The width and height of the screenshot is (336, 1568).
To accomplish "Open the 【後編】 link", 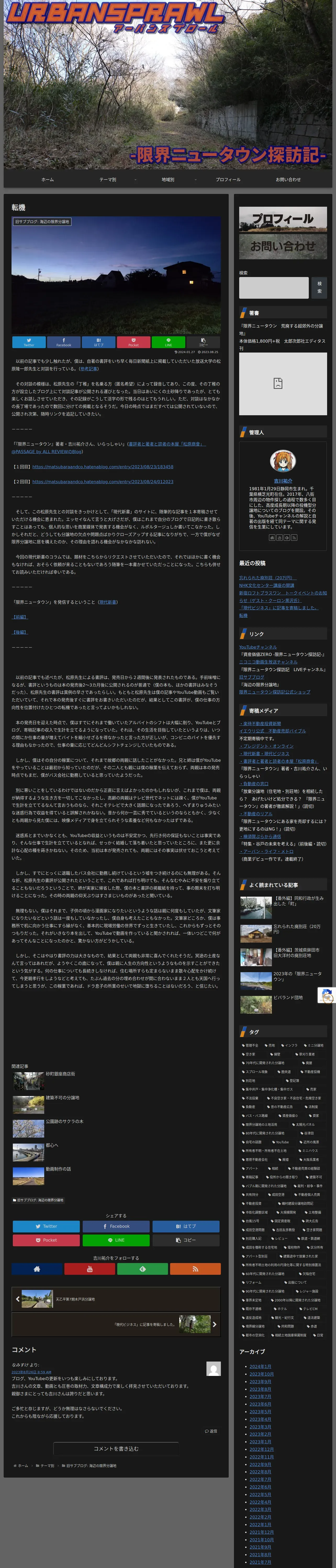I will click(20, 632).
